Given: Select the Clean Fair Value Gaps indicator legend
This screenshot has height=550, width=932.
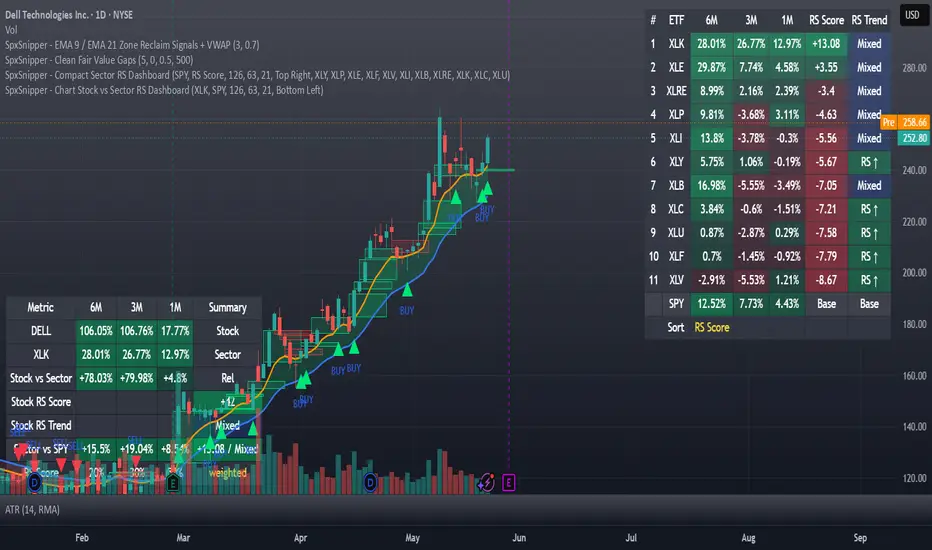Looking at the screenshot, I should pos(99,60).
